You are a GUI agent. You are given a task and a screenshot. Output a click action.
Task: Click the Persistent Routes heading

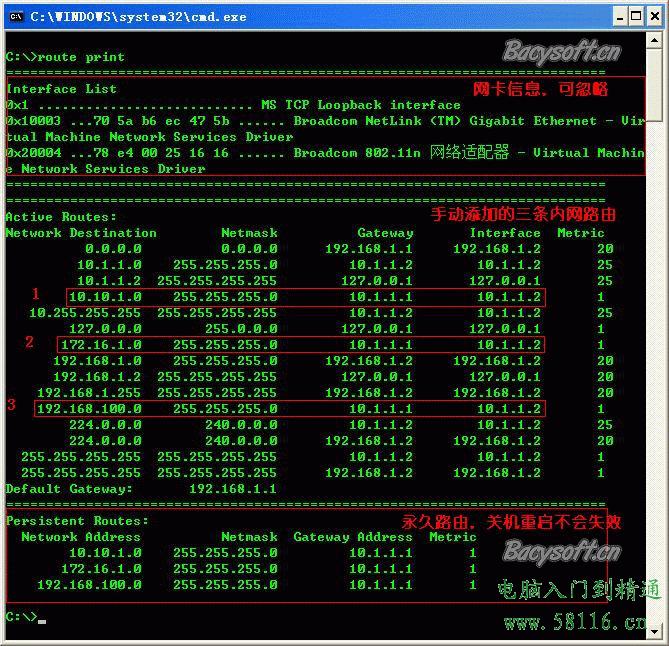77,521
